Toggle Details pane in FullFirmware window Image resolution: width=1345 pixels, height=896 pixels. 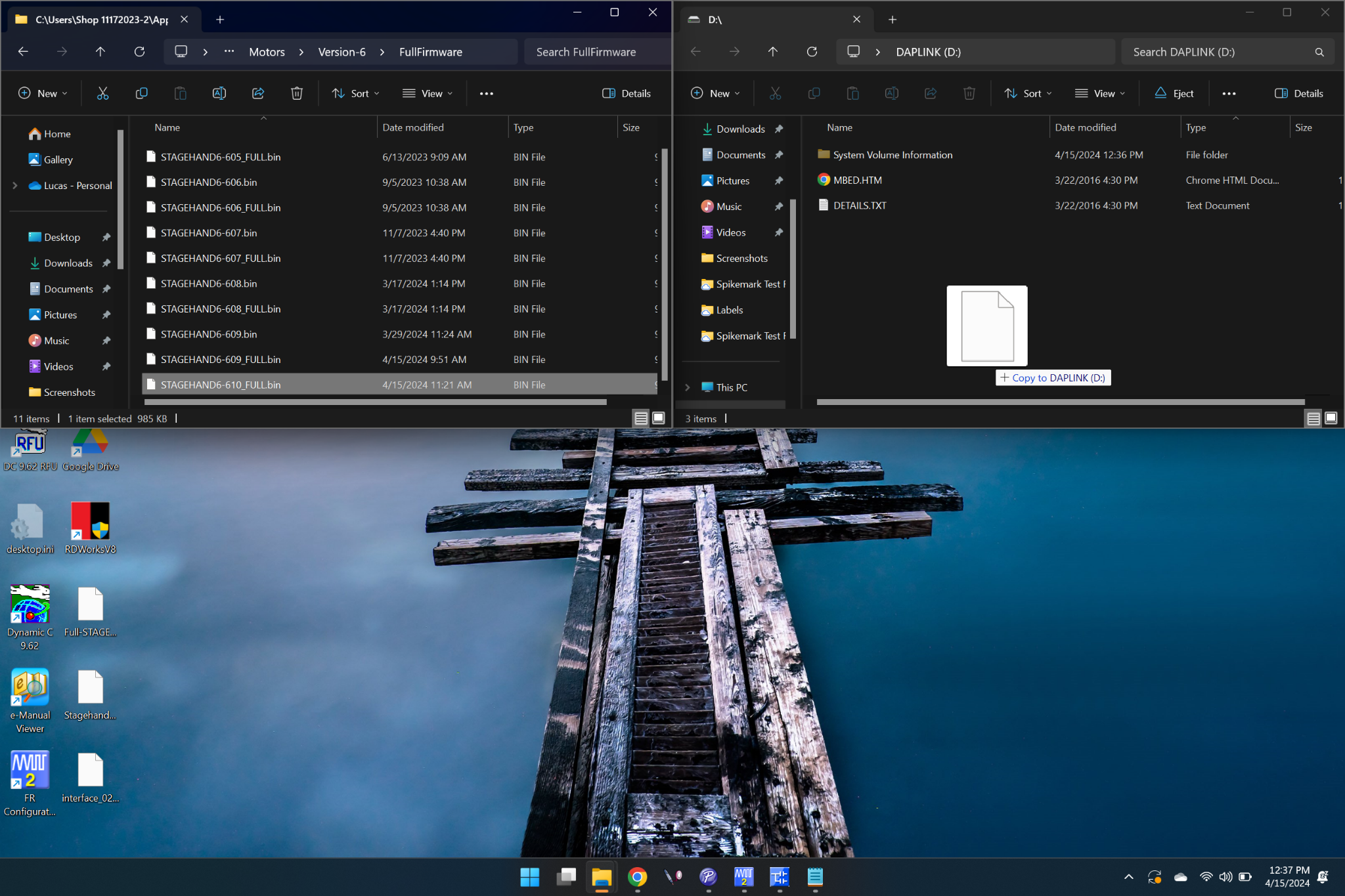627,93
